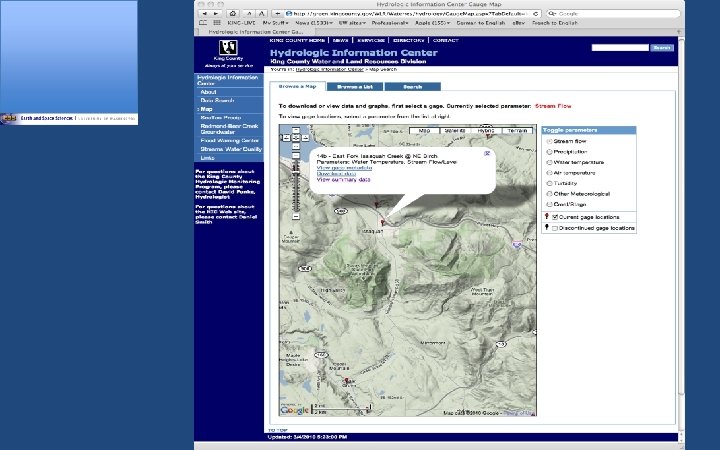
Task: Open Streams Water Quality sidebar link
Action: (x=231, y=149)
